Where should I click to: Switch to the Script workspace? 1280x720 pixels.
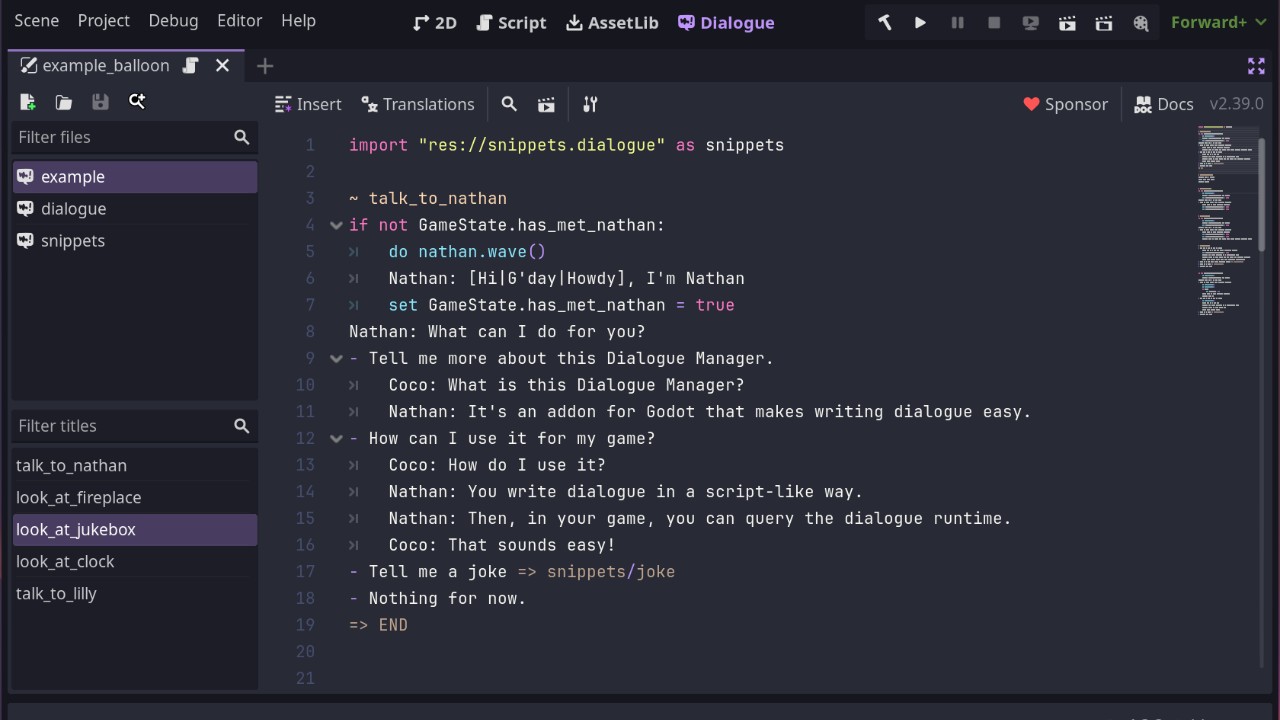click(511, 22)
